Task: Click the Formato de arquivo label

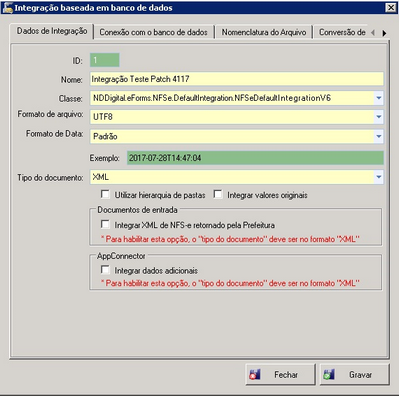Action: pos(50,114)
